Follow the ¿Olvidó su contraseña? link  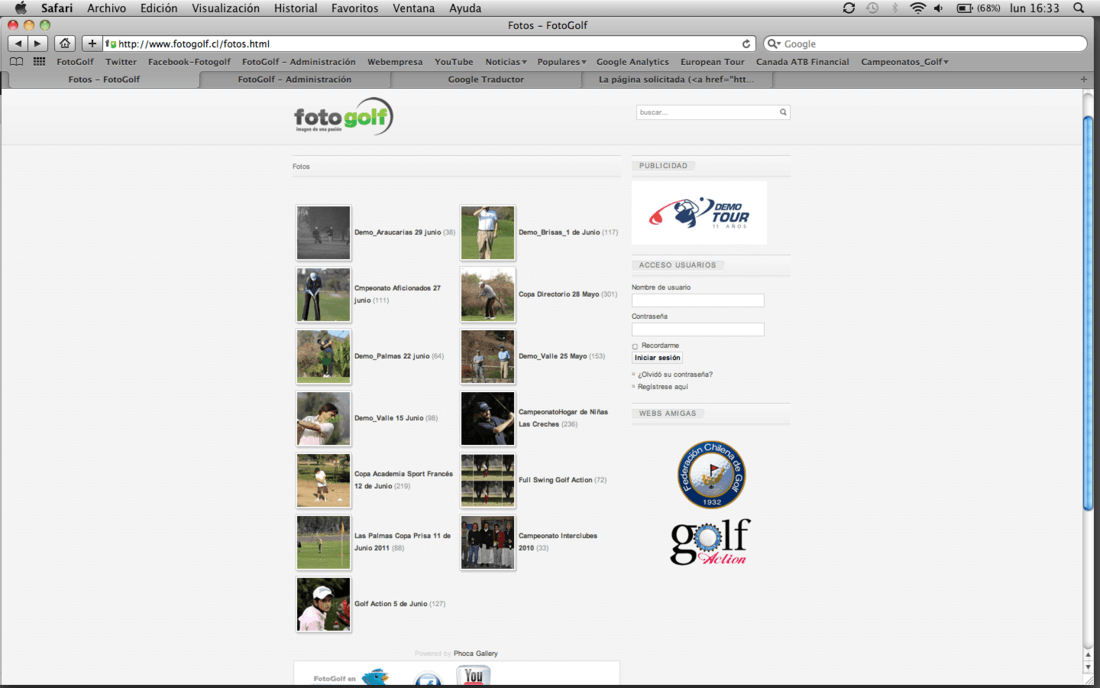[675, 375]
